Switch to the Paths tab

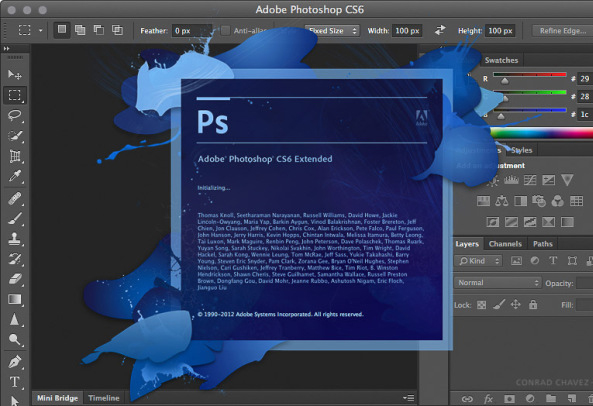pos(543,244)
